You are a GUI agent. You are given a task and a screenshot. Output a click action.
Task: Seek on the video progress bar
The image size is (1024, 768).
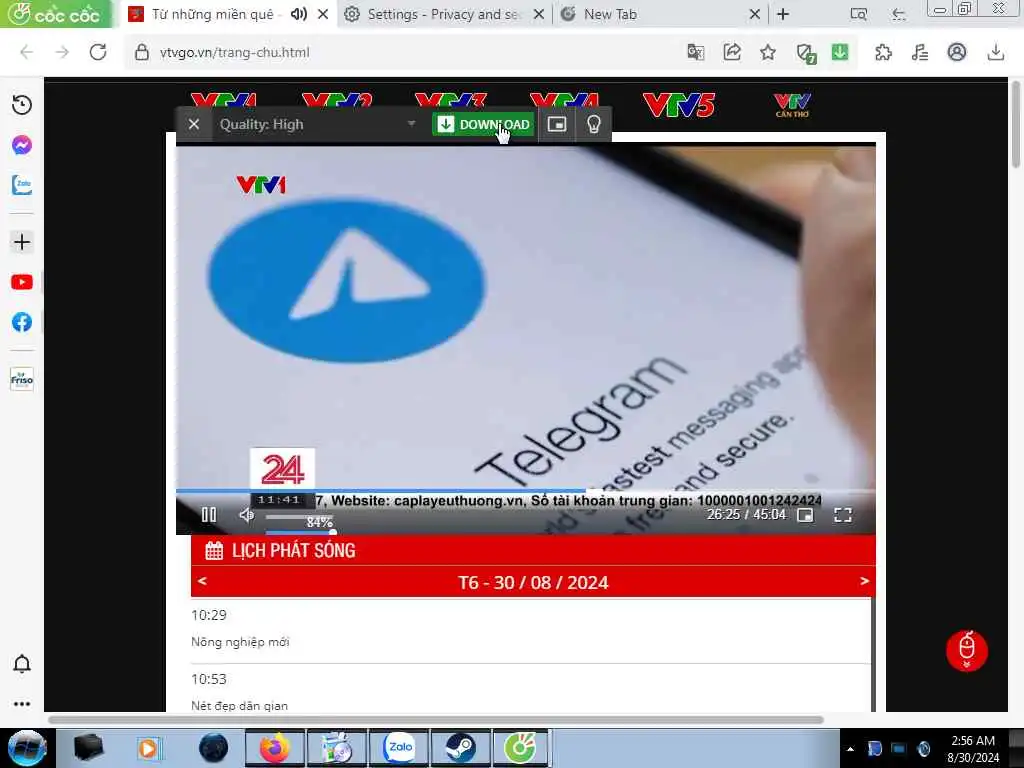coord(526,490)
